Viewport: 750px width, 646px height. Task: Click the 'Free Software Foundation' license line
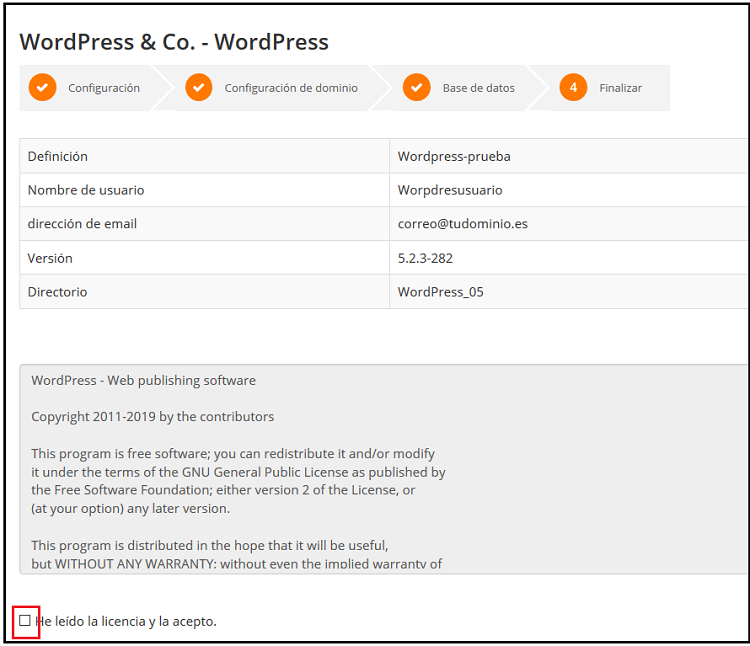coord(223,490)
